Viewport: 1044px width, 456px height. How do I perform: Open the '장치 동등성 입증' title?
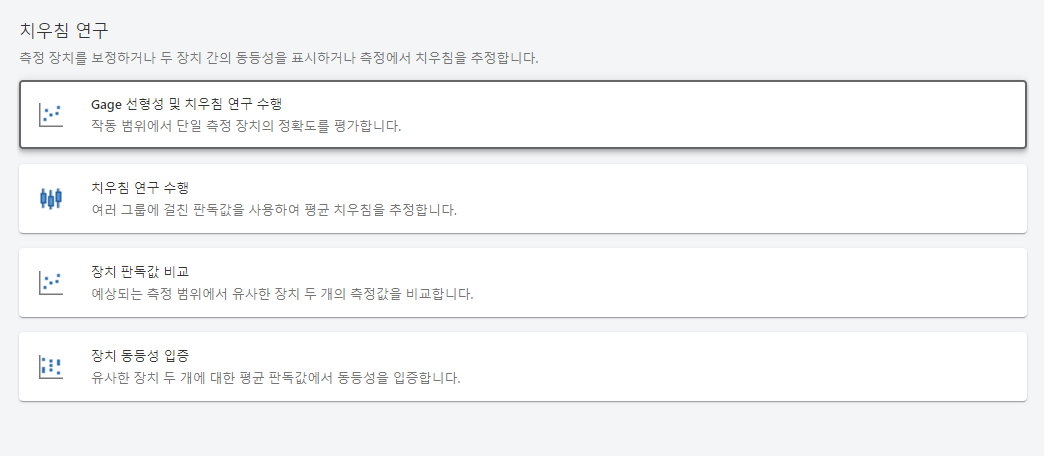pos(140,356)
